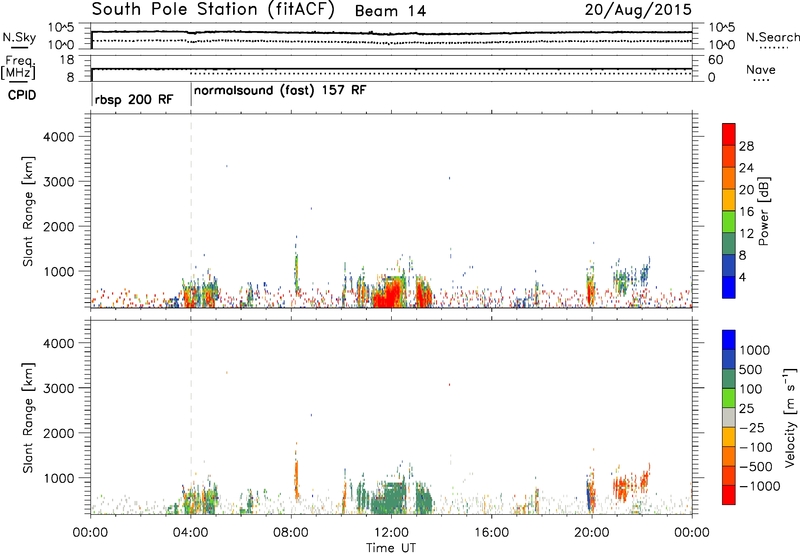Click the '12:00' time axis label
This screenshot has height=554, width=800.
click(x=391, y=533)
